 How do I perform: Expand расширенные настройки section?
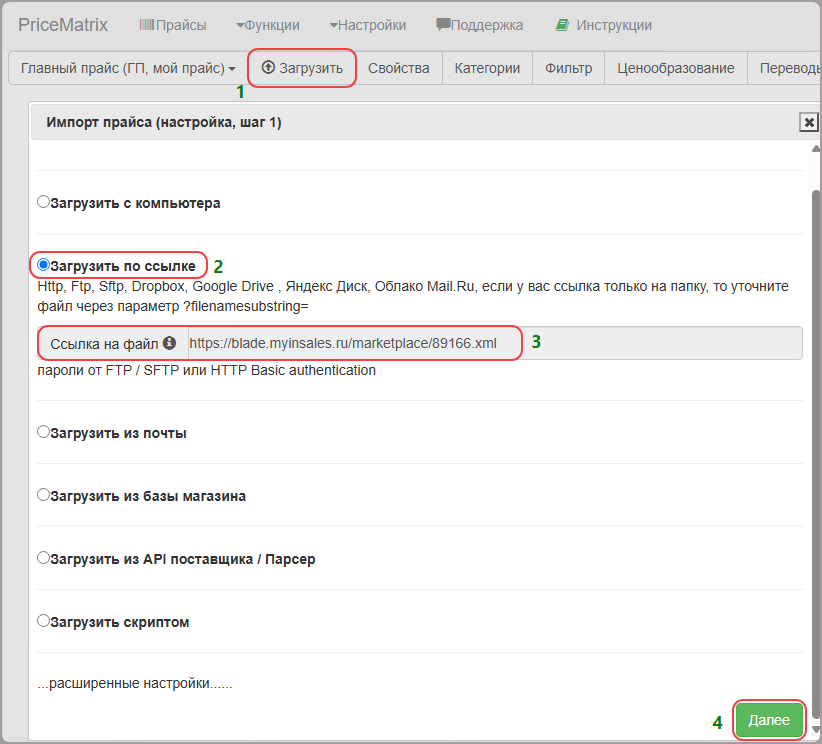tap(135, 684)
